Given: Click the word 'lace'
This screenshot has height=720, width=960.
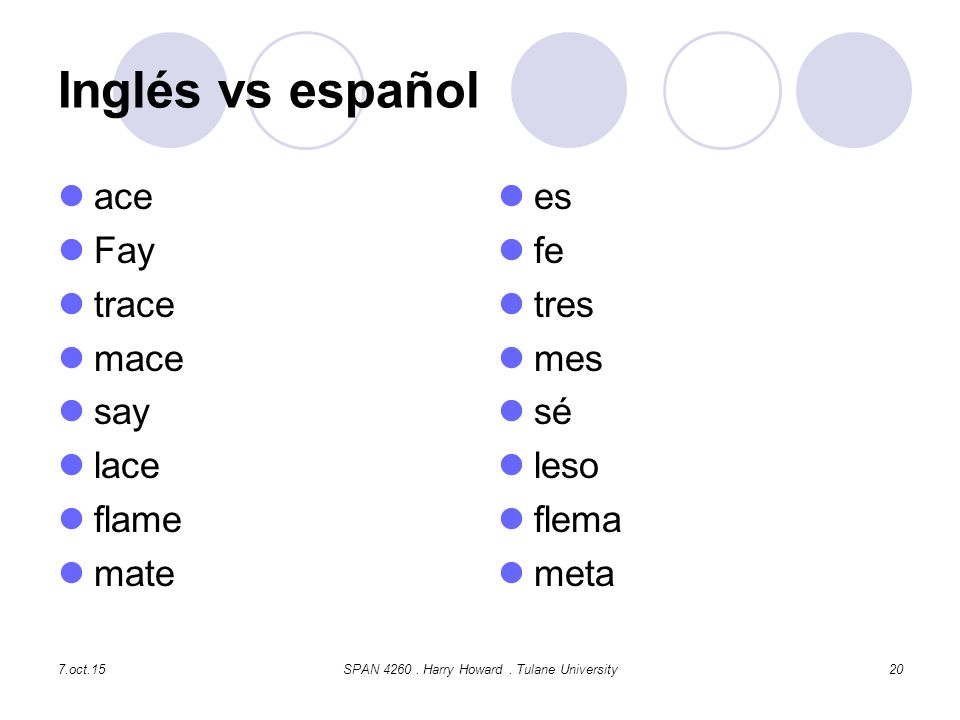Looking at the screenshot, I should [127, 465].
